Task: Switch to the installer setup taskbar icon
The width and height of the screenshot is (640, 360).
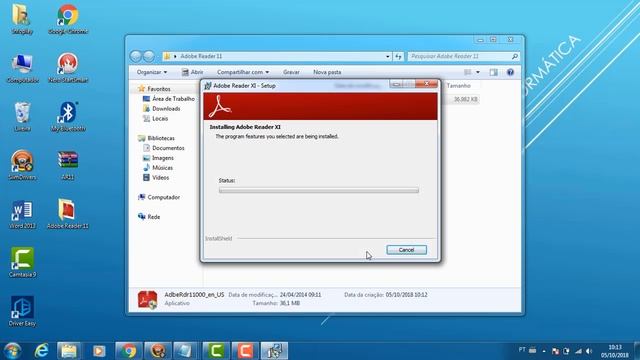Action: (274, 351)
